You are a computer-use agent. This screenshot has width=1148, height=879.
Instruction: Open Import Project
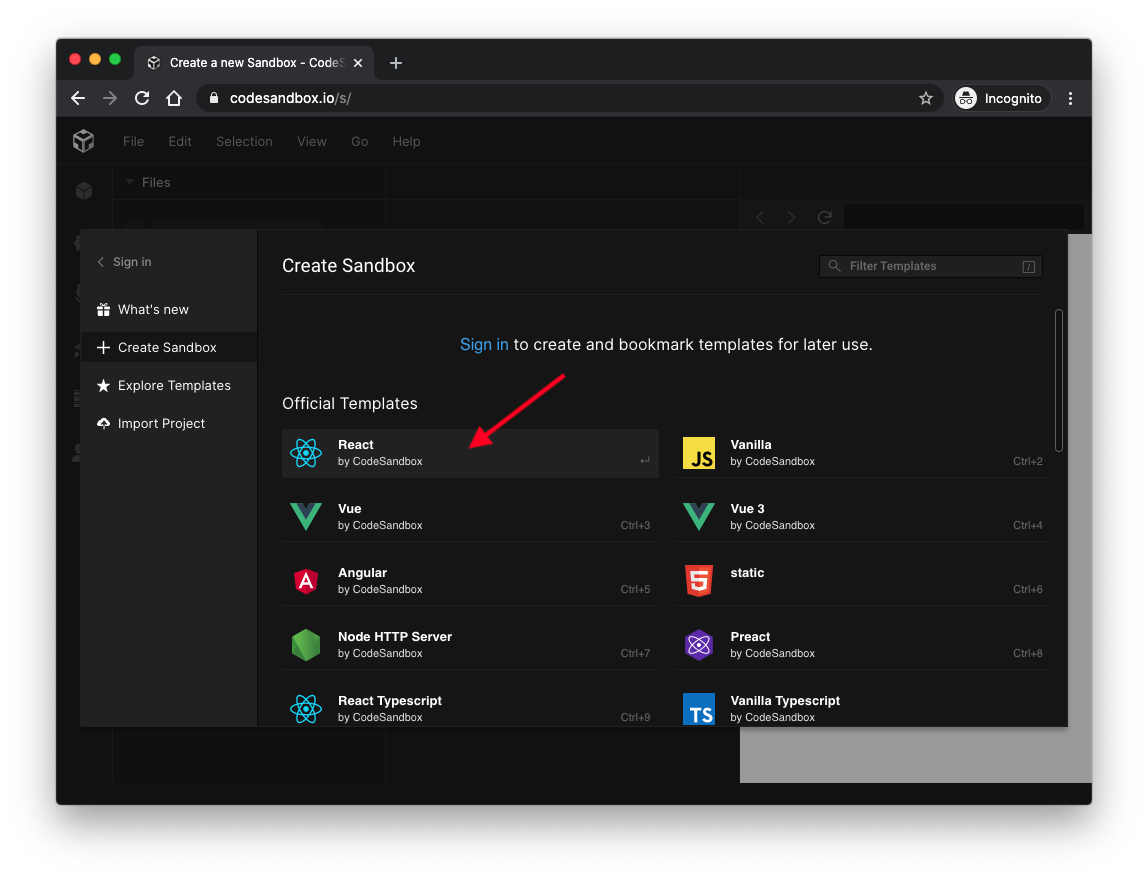pos(168,424)
